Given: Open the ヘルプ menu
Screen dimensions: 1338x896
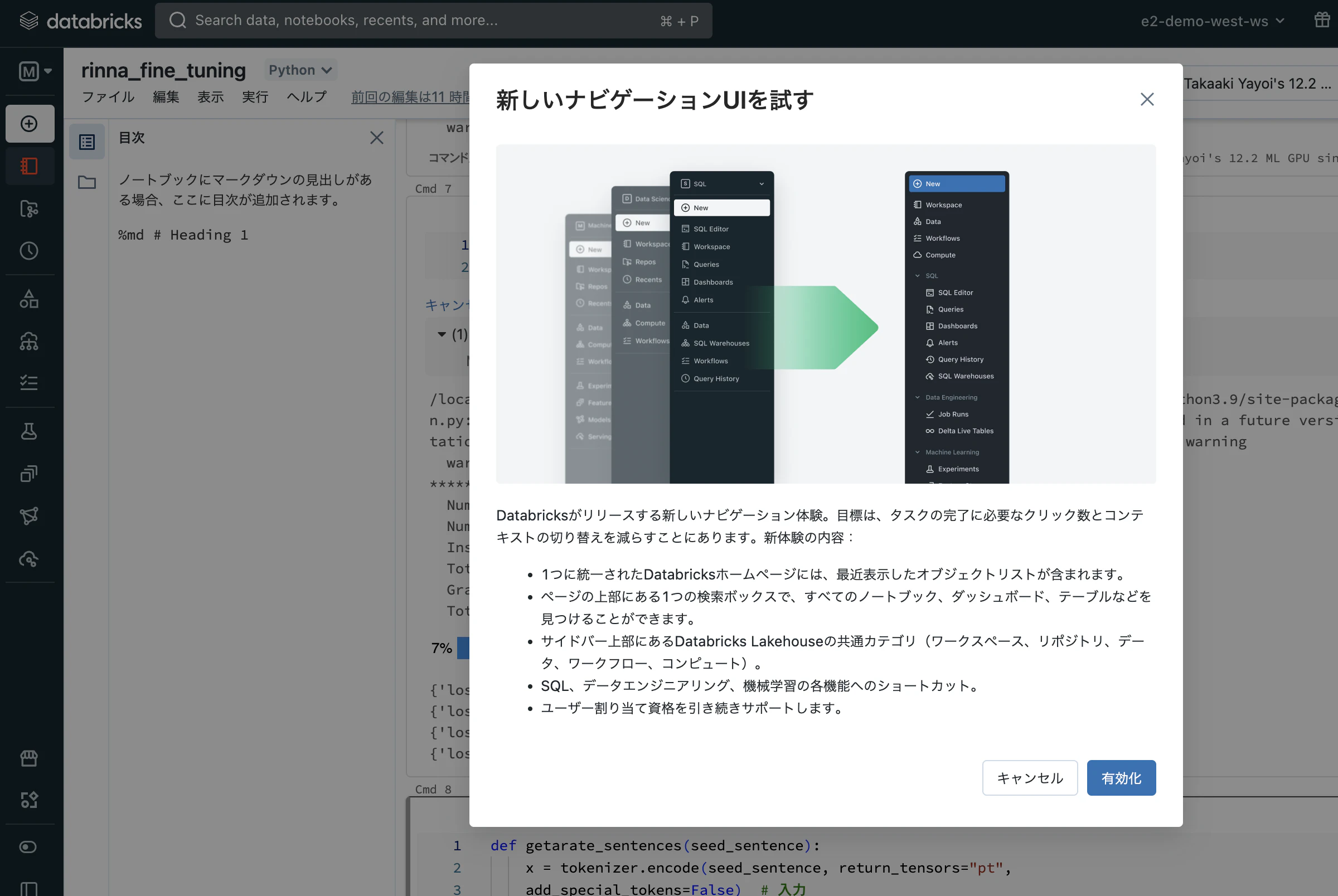Looking at the screenshot, I should pyautogui.click(x=307, y=97).
